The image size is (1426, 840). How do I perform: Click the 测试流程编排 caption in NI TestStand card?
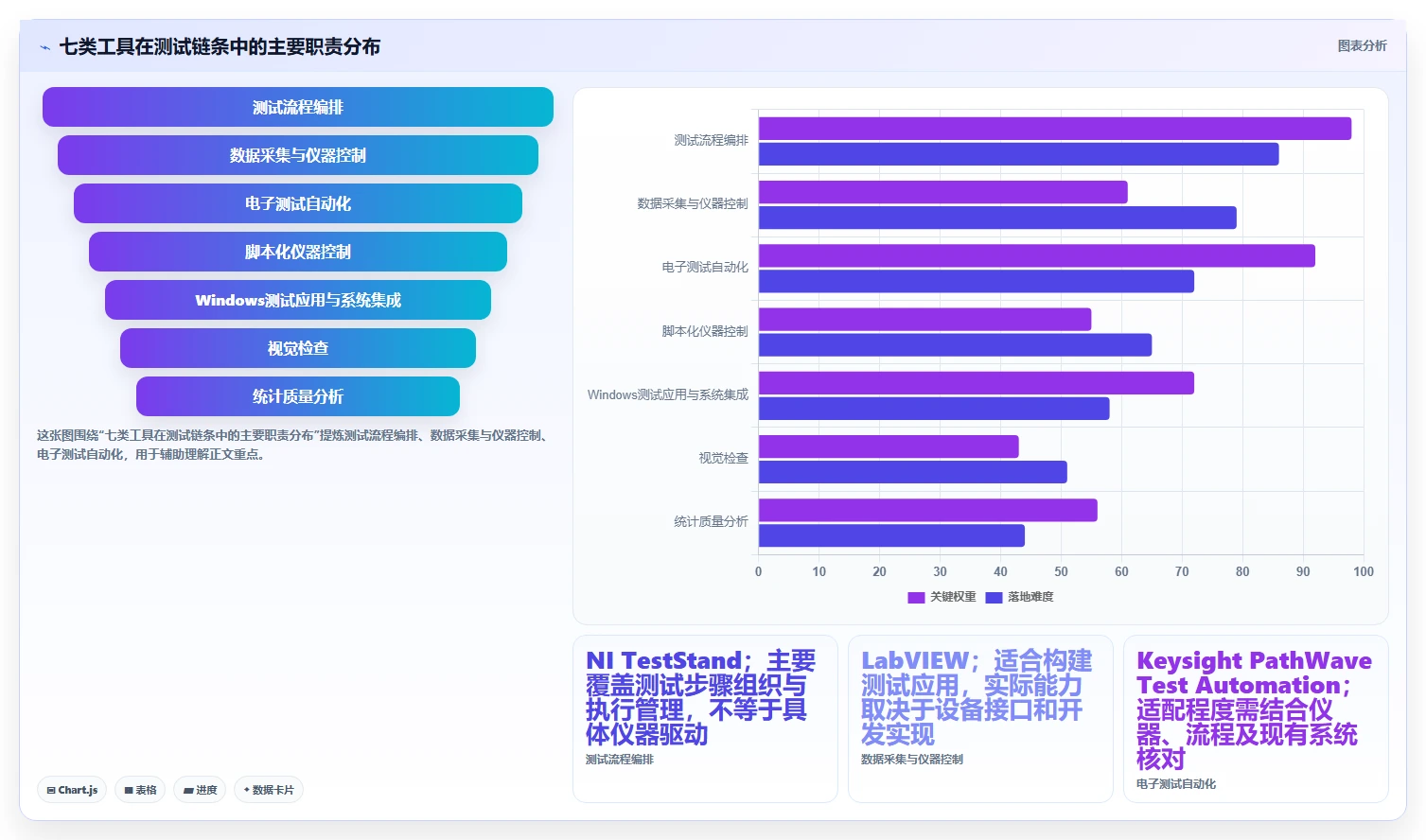620,760
